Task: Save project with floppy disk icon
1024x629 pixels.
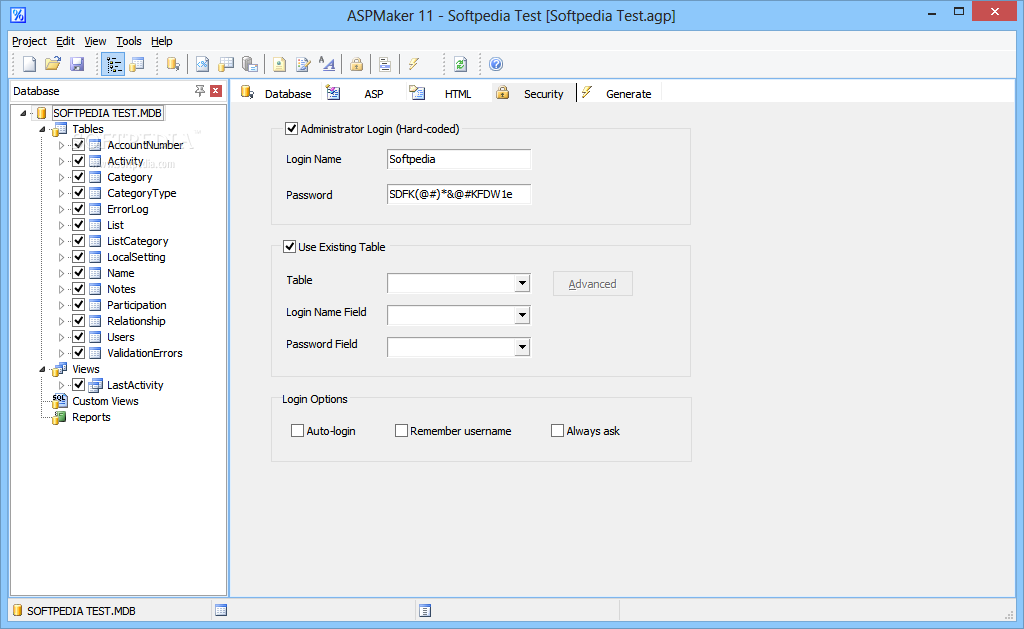Action: tap(77, 64)
